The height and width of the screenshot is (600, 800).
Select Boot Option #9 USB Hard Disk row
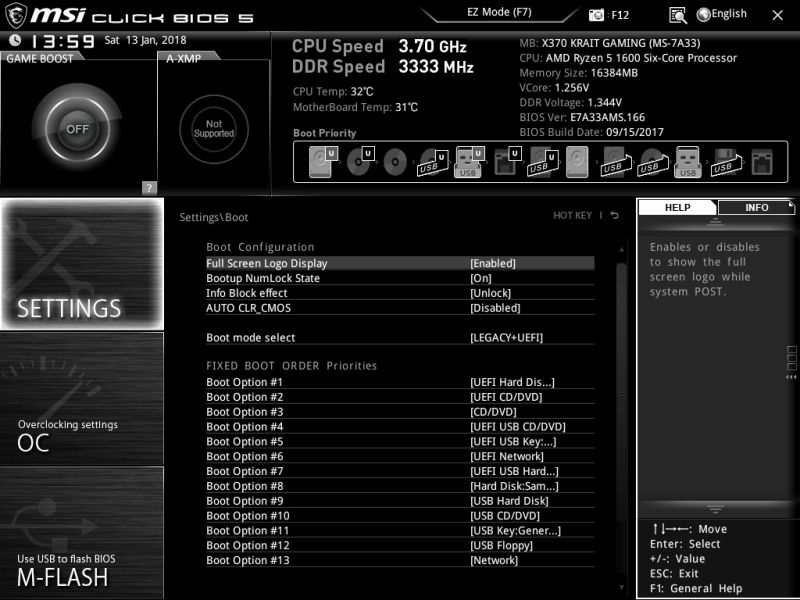tap(400, 501)
